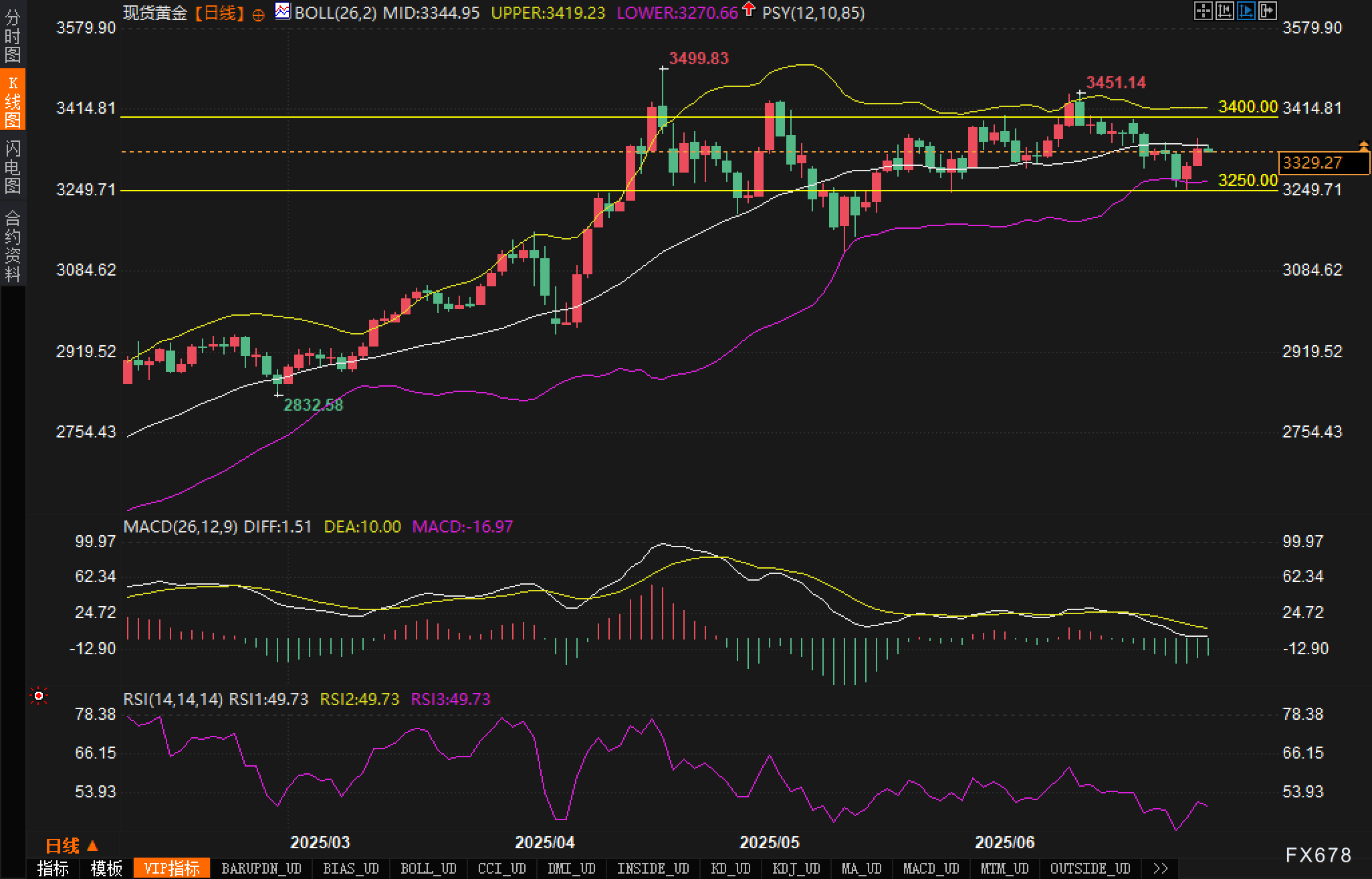
Task: Expand more indicators with >> arrow
Action: [1160, 868]
